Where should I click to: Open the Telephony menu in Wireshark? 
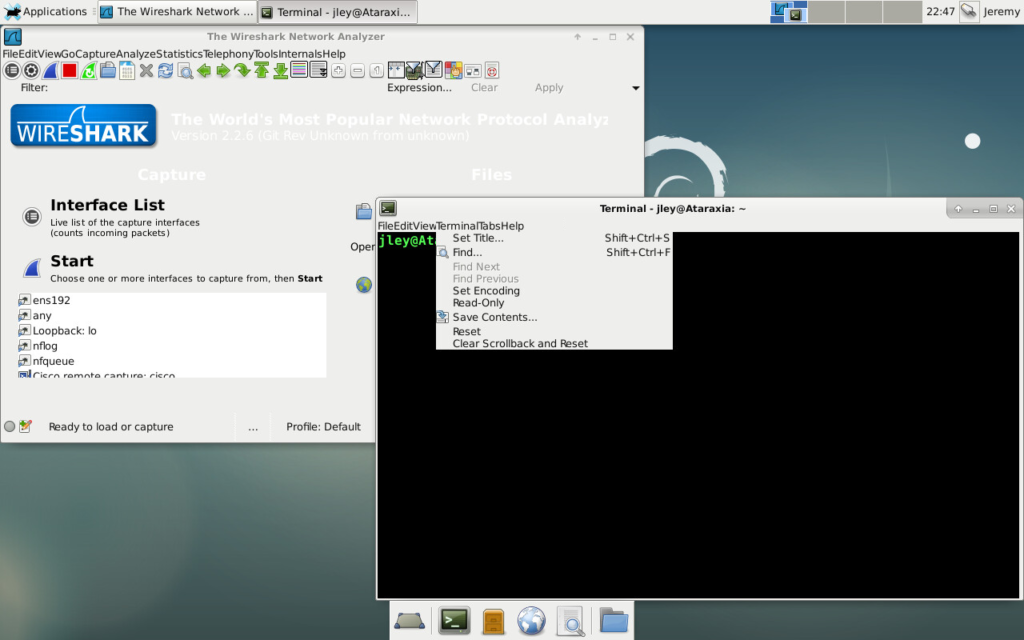click(x=229, y=54)
